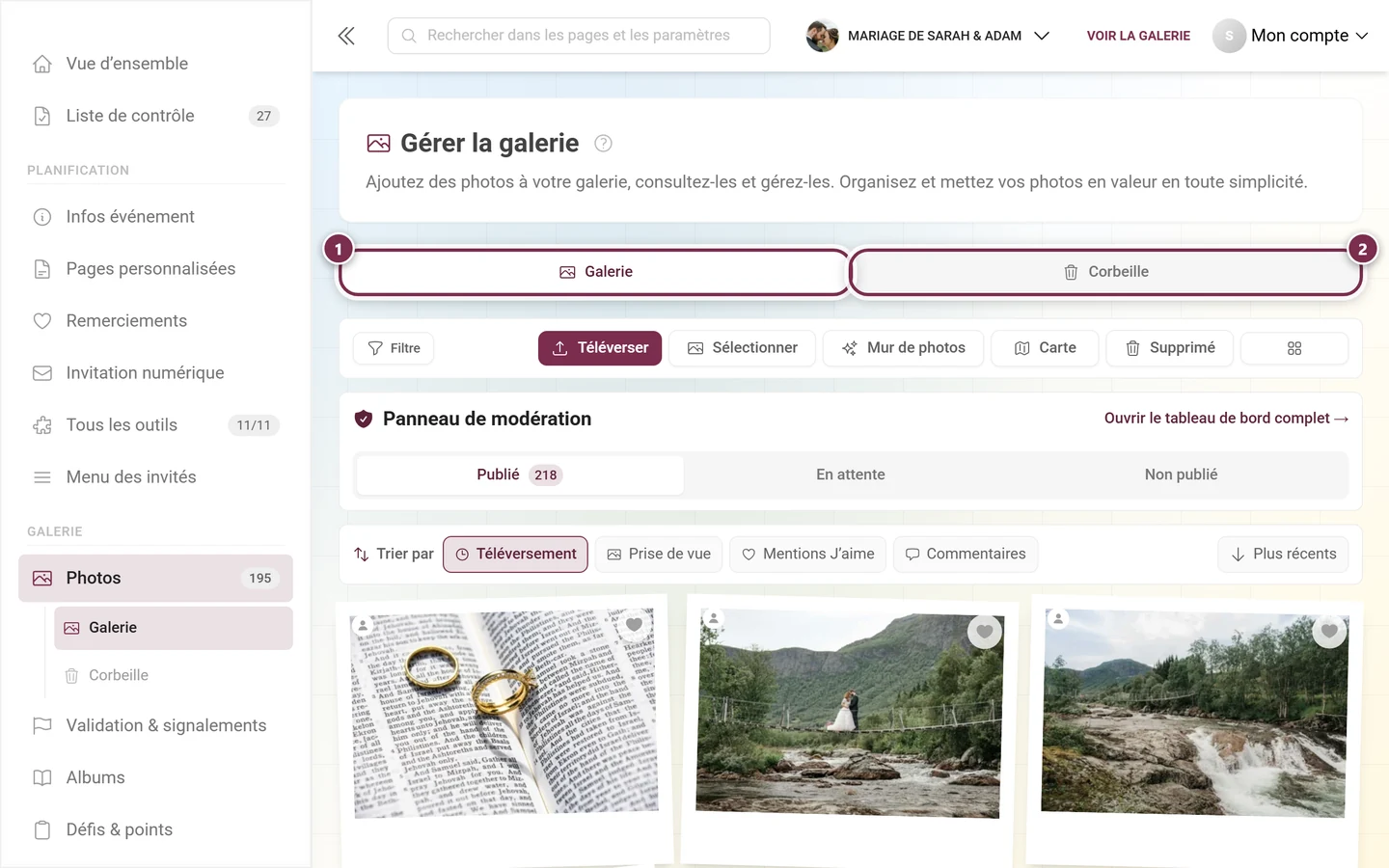This screenshot has height=868, width=1389.
Task: Collapse the sidebar with double-chevron icon
Action: (346, 36)
